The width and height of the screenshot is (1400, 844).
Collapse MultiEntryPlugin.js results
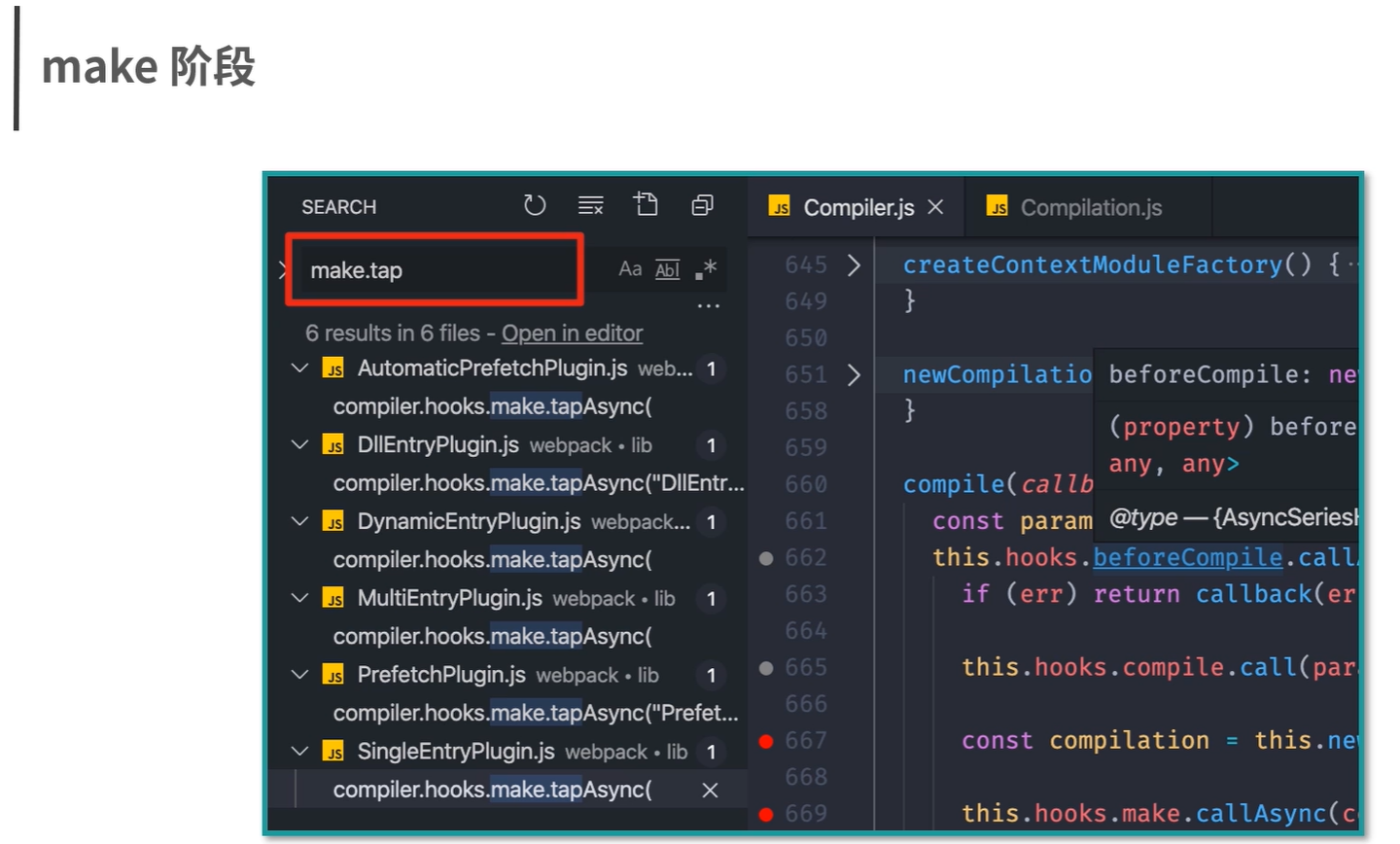pyautogui.click(x=299, y=599)
